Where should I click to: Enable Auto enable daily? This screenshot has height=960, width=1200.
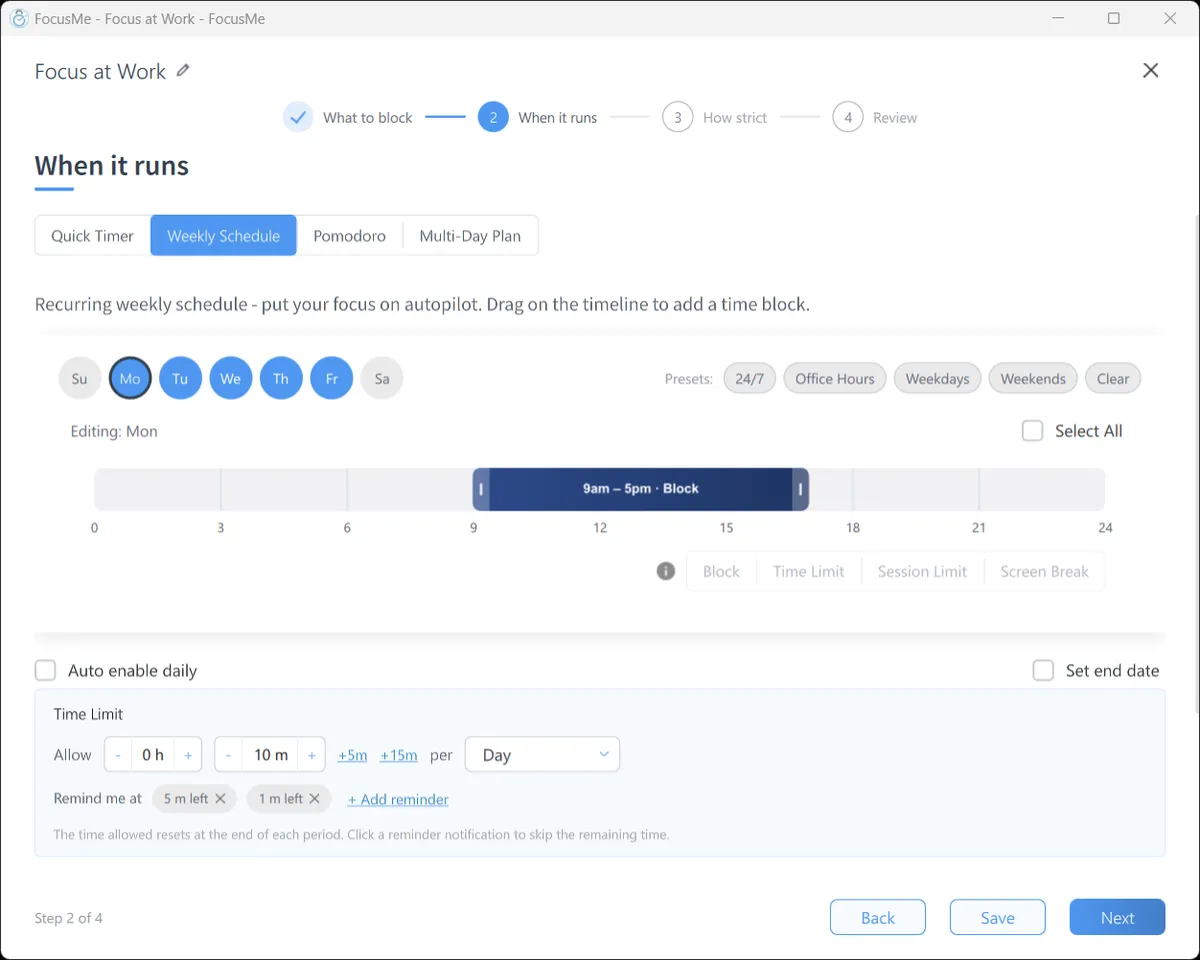click(45, 670)
